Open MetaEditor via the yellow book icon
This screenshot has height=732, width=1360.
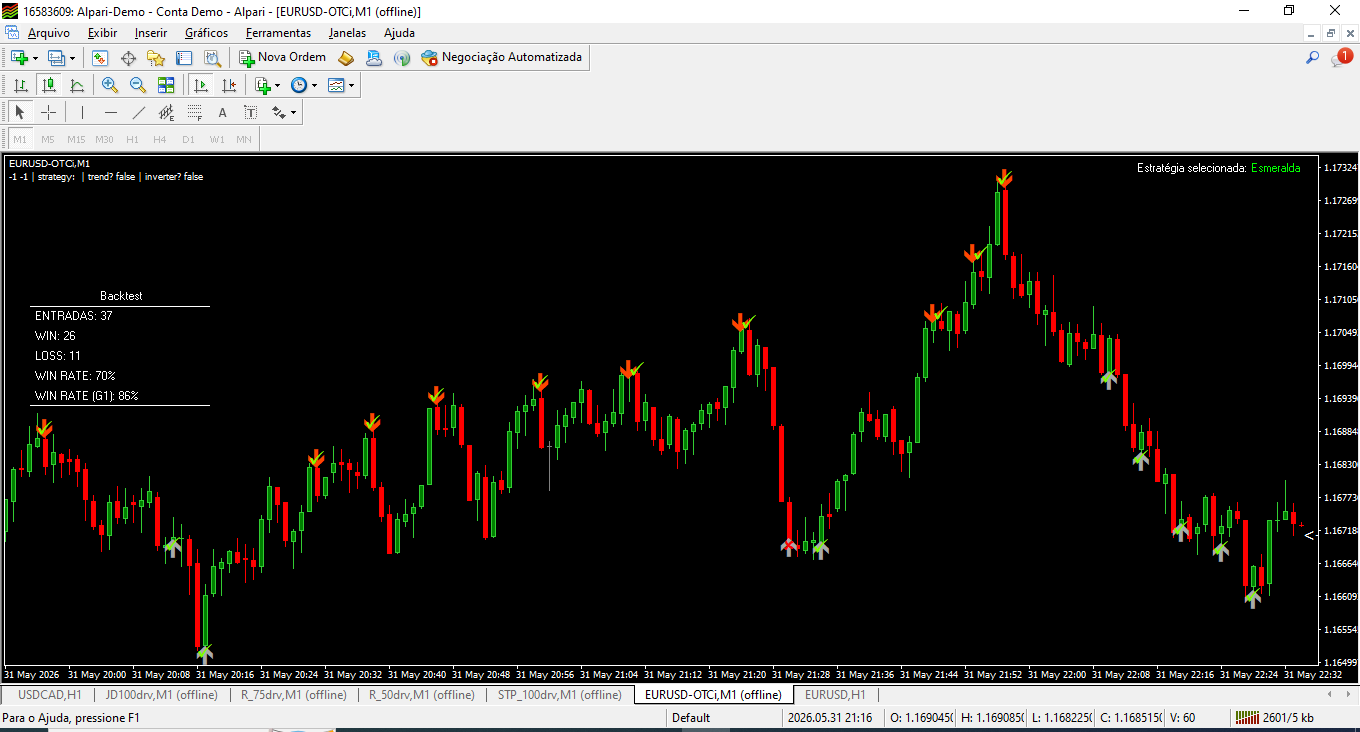pos(346,58)
